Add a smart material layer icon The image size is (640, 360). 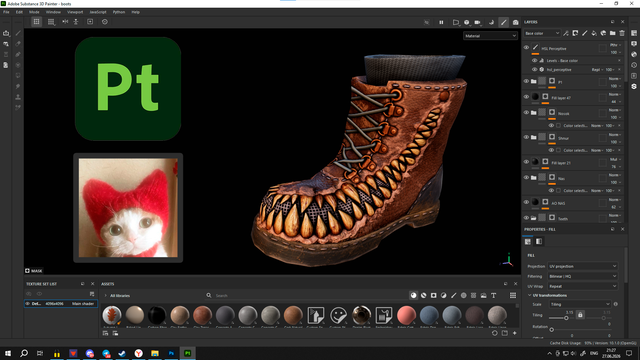click(603, 33)
